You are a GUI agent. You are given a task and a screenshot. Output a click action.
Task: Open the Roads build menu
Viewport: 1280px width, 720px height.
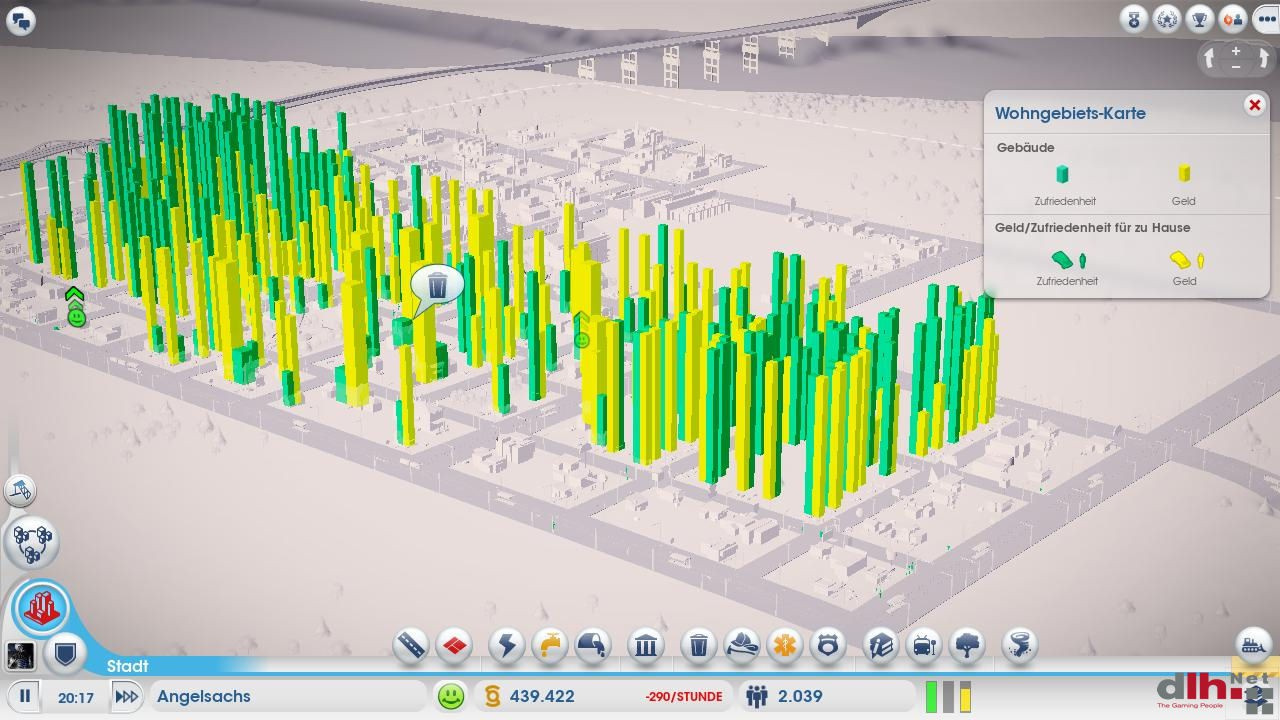[411, 645]
